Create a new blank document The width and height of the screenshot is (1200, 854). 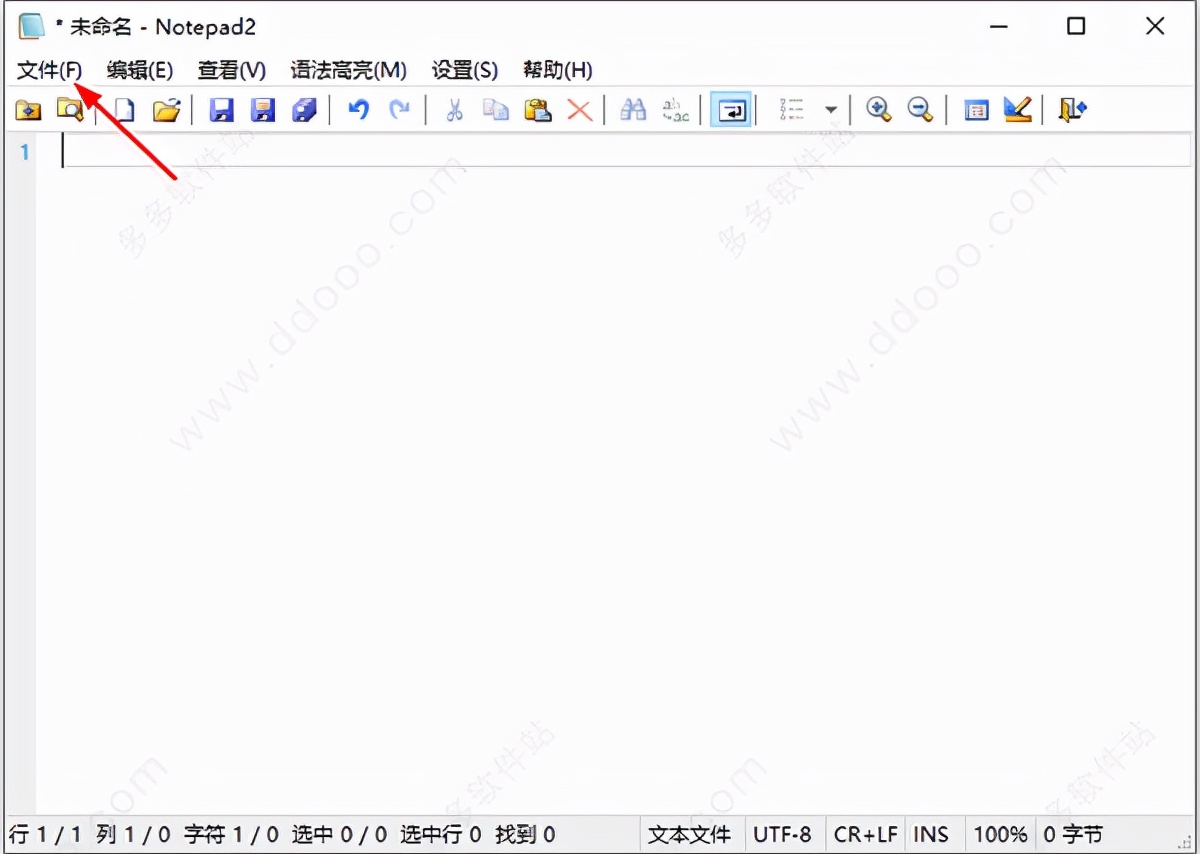pos(123,110)
